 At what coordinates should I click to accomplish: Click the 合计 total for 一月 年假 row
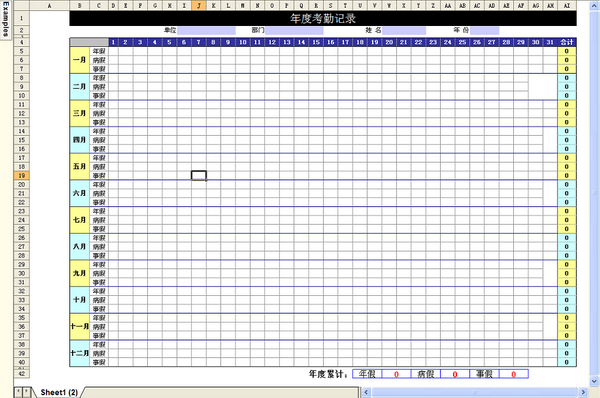click(x=567, y=51)
